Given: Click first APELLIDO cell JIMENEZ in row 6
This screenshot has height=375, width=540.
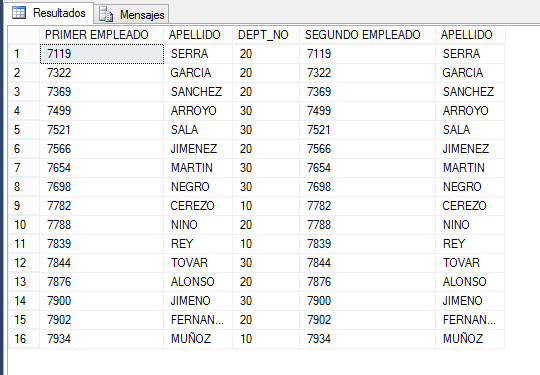Looking at the screenshot, I should [x=198, y=149].
